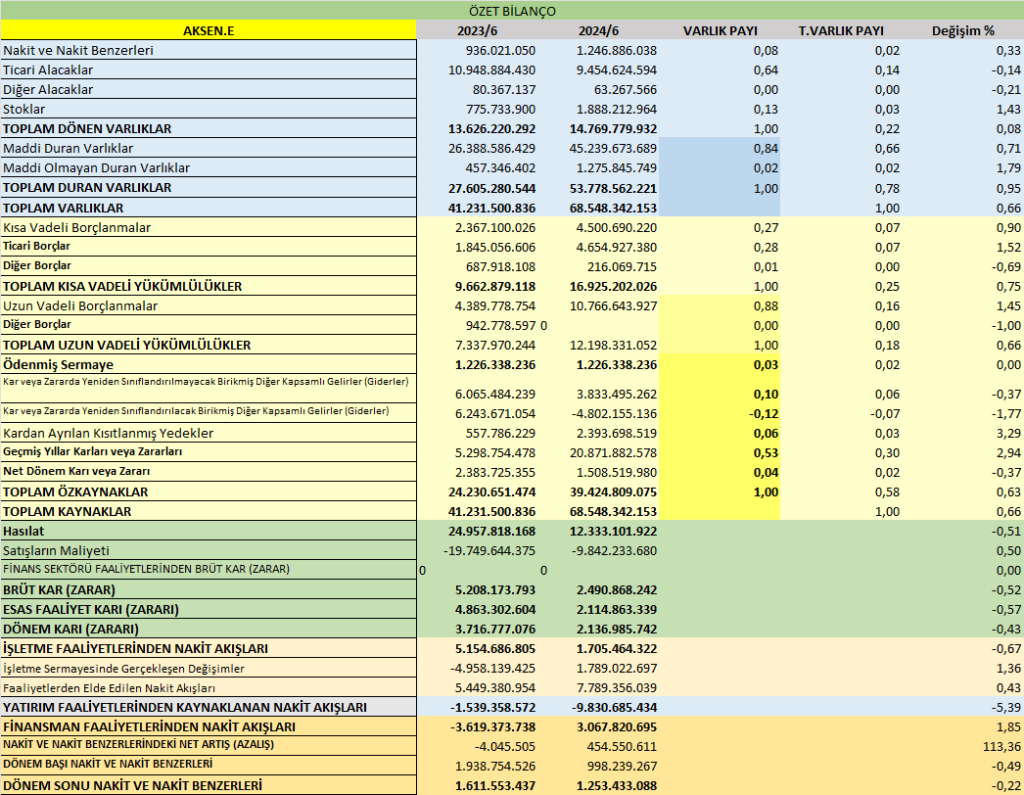Image resolution: width=1024 pixels, height=795 pixels.
Task: Click the AKSEN.E header cell
Action: pyautogui.click(x=208, y=31)
